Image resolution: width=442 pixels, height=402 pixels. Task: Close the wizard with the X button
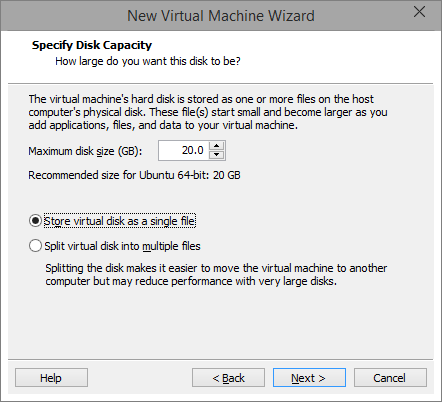point(419,12)
